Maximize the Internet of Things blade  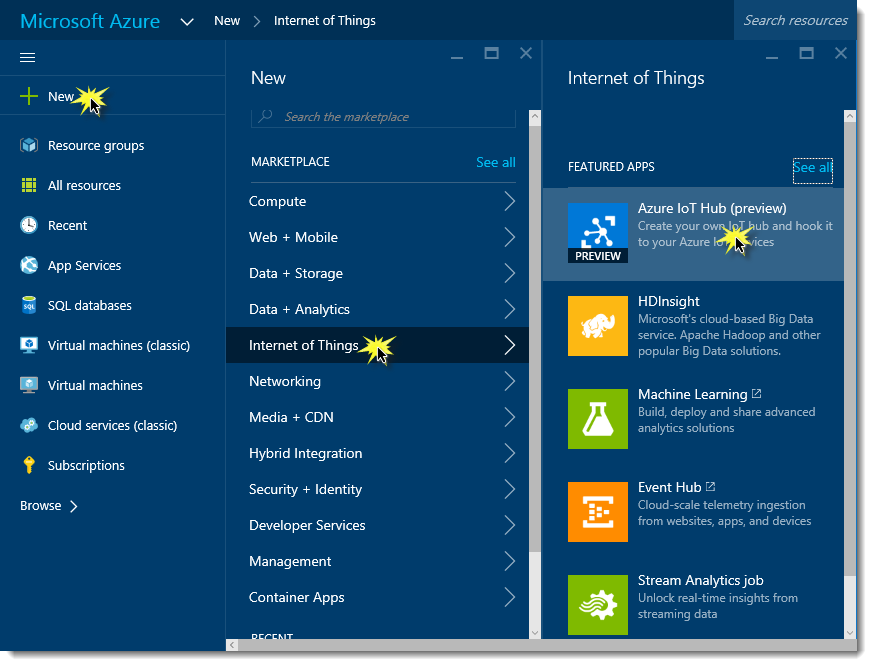(x=806, y=53)
